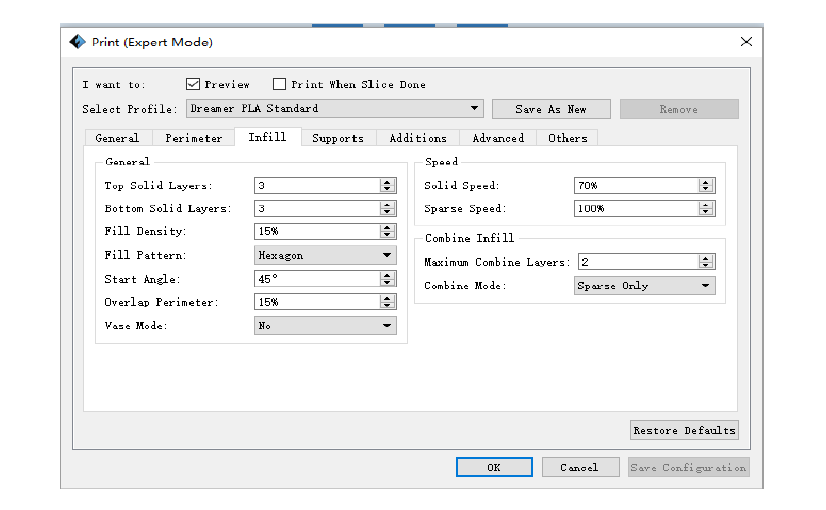The height and width of the screenshot is (510, 826).
Task: Switch to the Supports tab
Action: pos(338,138)
